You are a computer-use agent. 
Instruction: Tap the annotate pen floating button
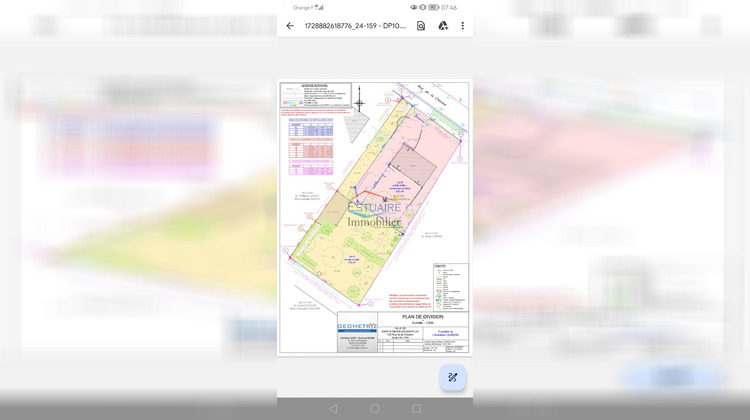point(452,377)
